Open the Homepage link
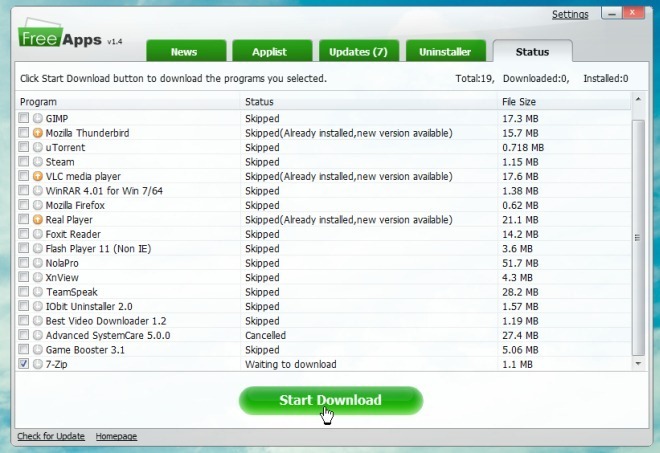This screenshot has width=660, height=453. tap(116, 436)
